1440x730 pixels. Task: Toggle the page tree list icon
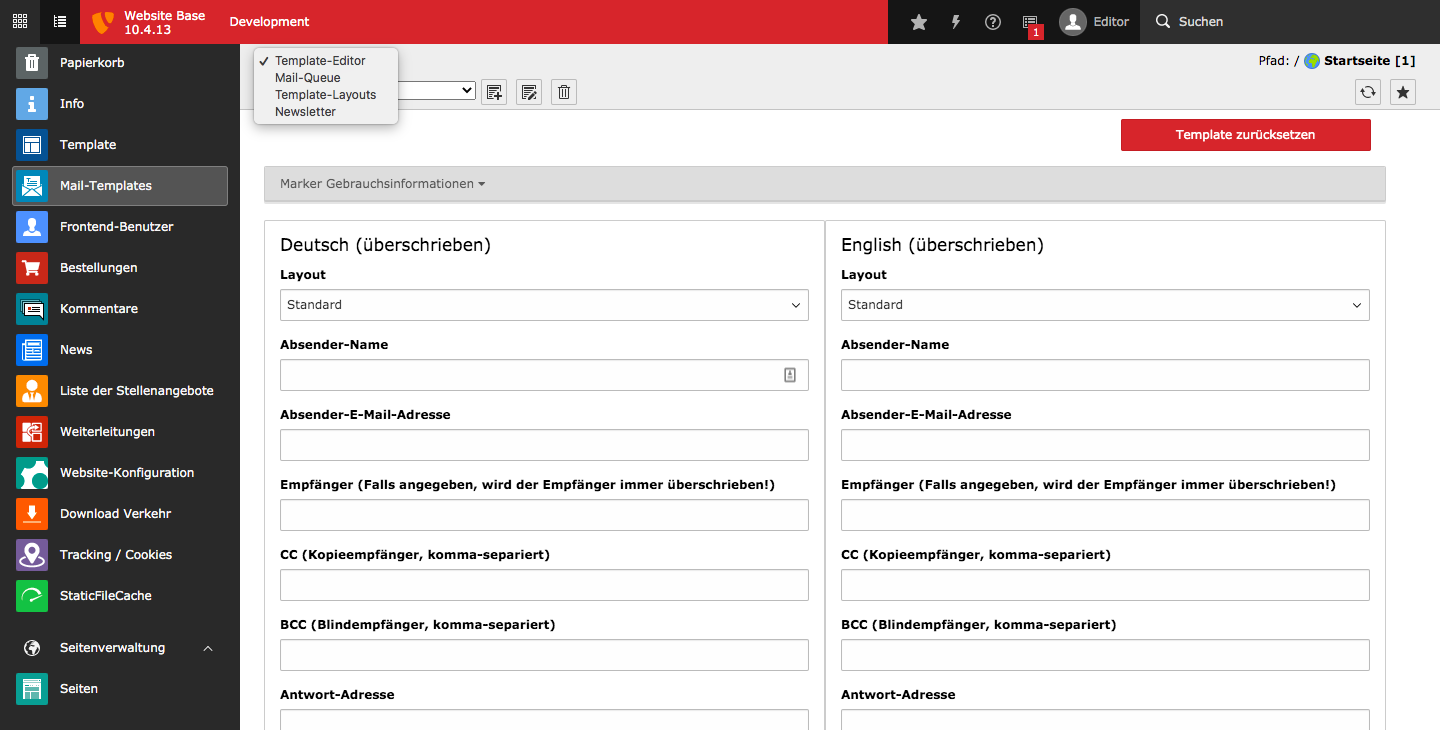coord(60,22)
